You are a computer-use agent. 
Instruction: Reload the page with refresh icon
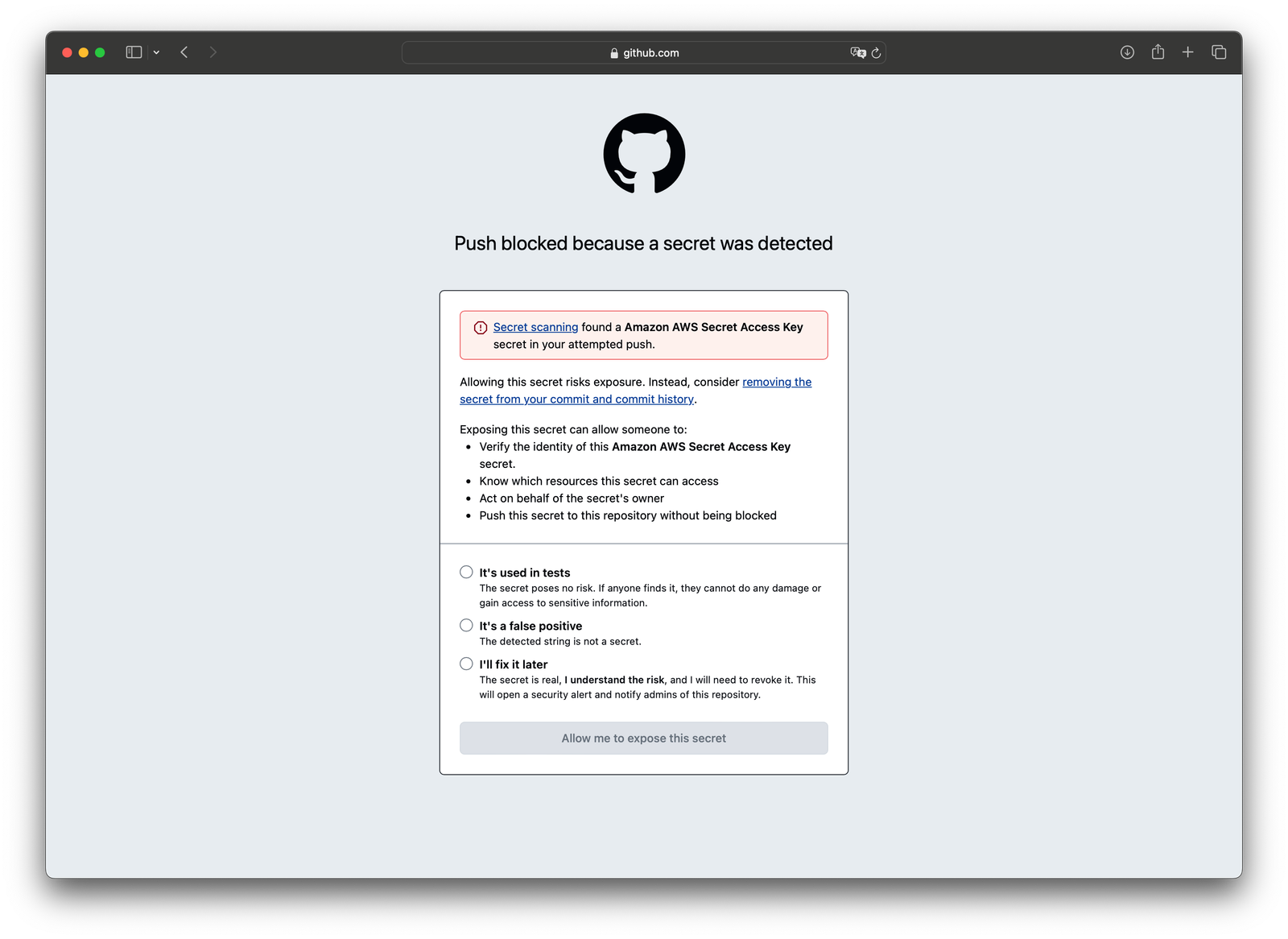pos(876,52)
